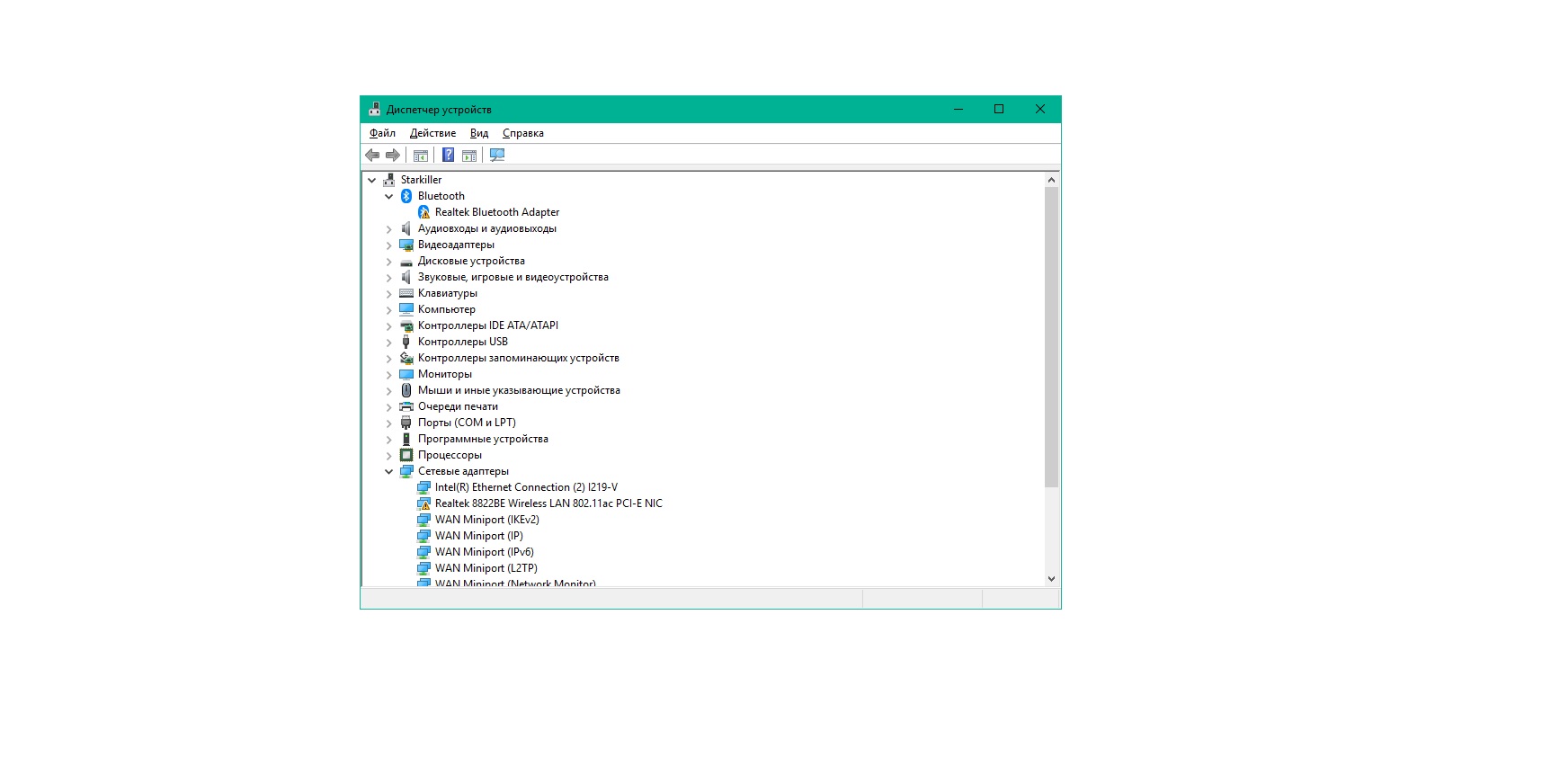The image size is (1560, 784).
Task: Select Realtek Bluetooth Adapter device
Action: pos(497,212)
